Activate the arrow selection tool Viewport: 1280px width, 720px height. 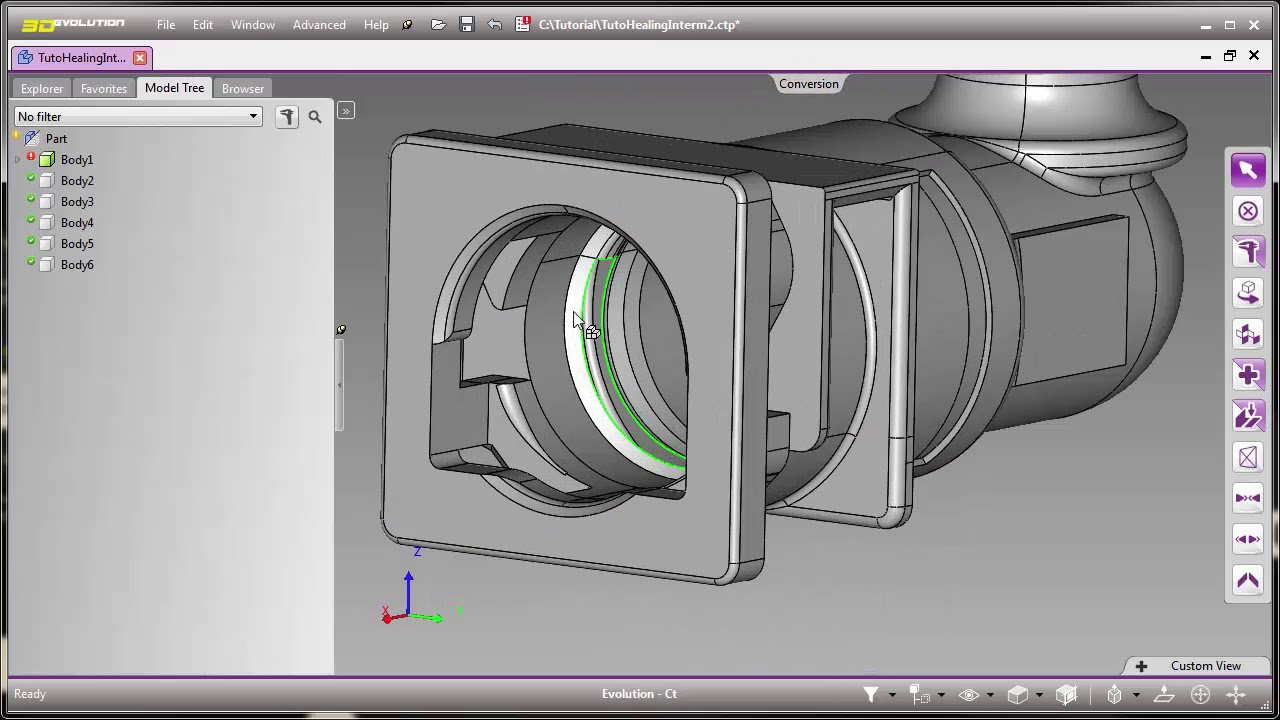[x=1248, y=170]
